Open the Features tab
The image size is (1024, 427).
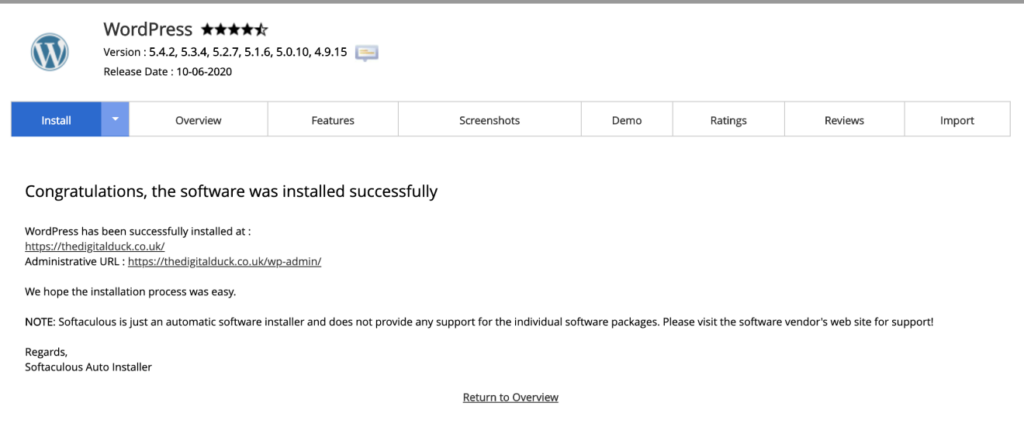[x=333, y=120]
